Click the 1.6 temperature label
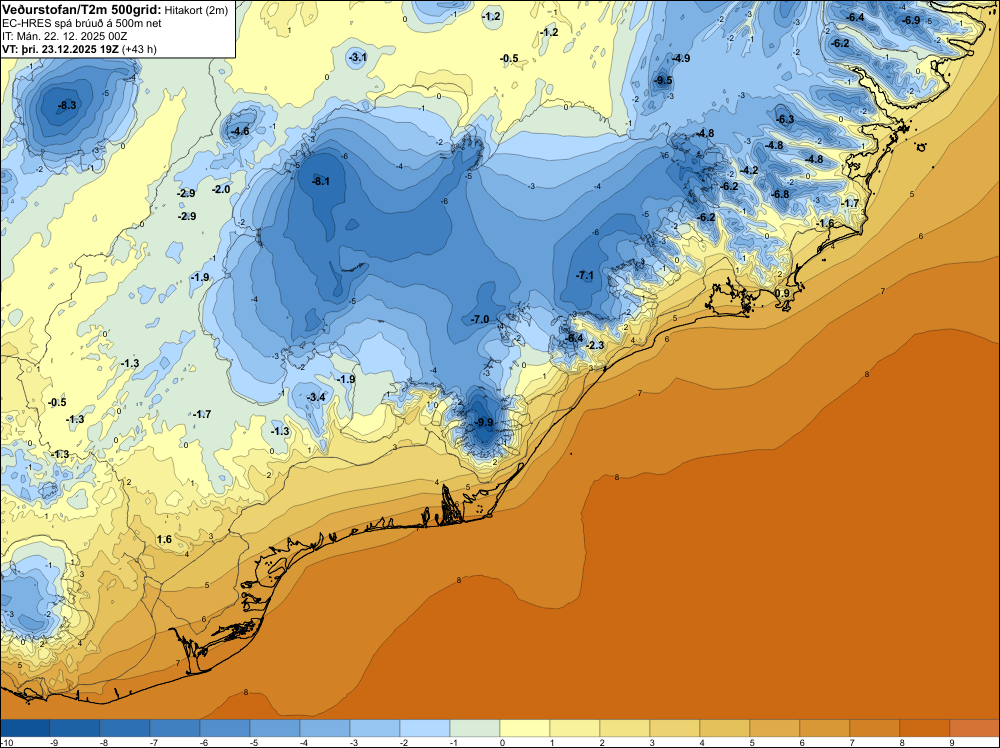The image size is (1000, 748). [164, 539]
